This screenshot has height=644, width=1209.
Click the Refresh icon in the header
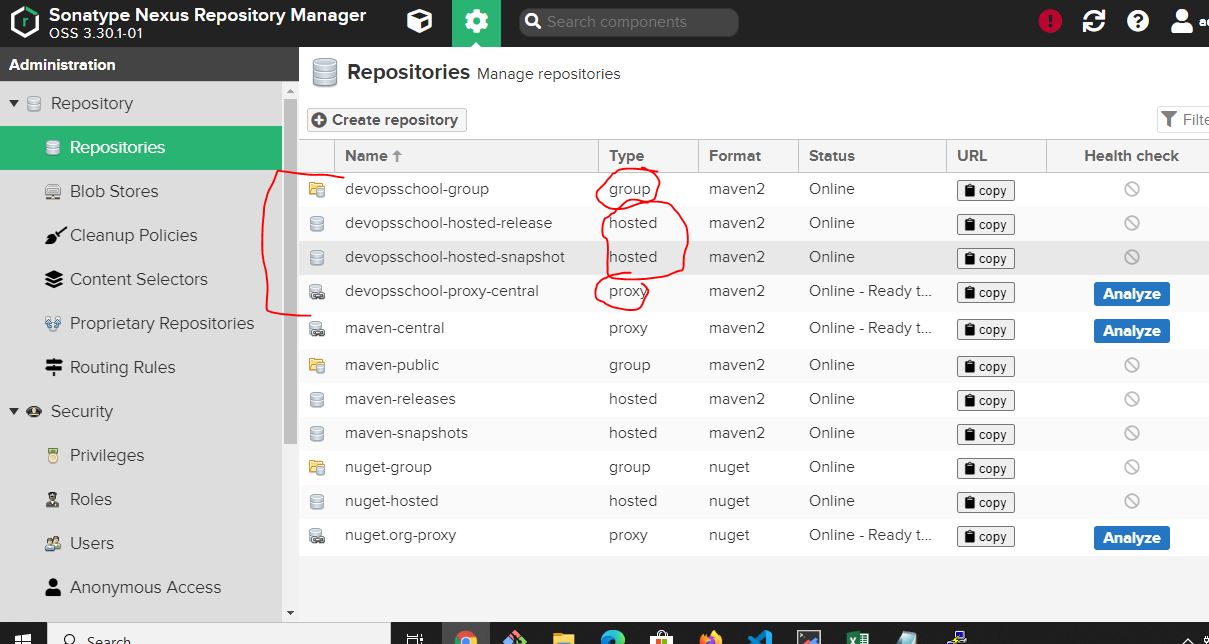click(x=1094, y=21)
